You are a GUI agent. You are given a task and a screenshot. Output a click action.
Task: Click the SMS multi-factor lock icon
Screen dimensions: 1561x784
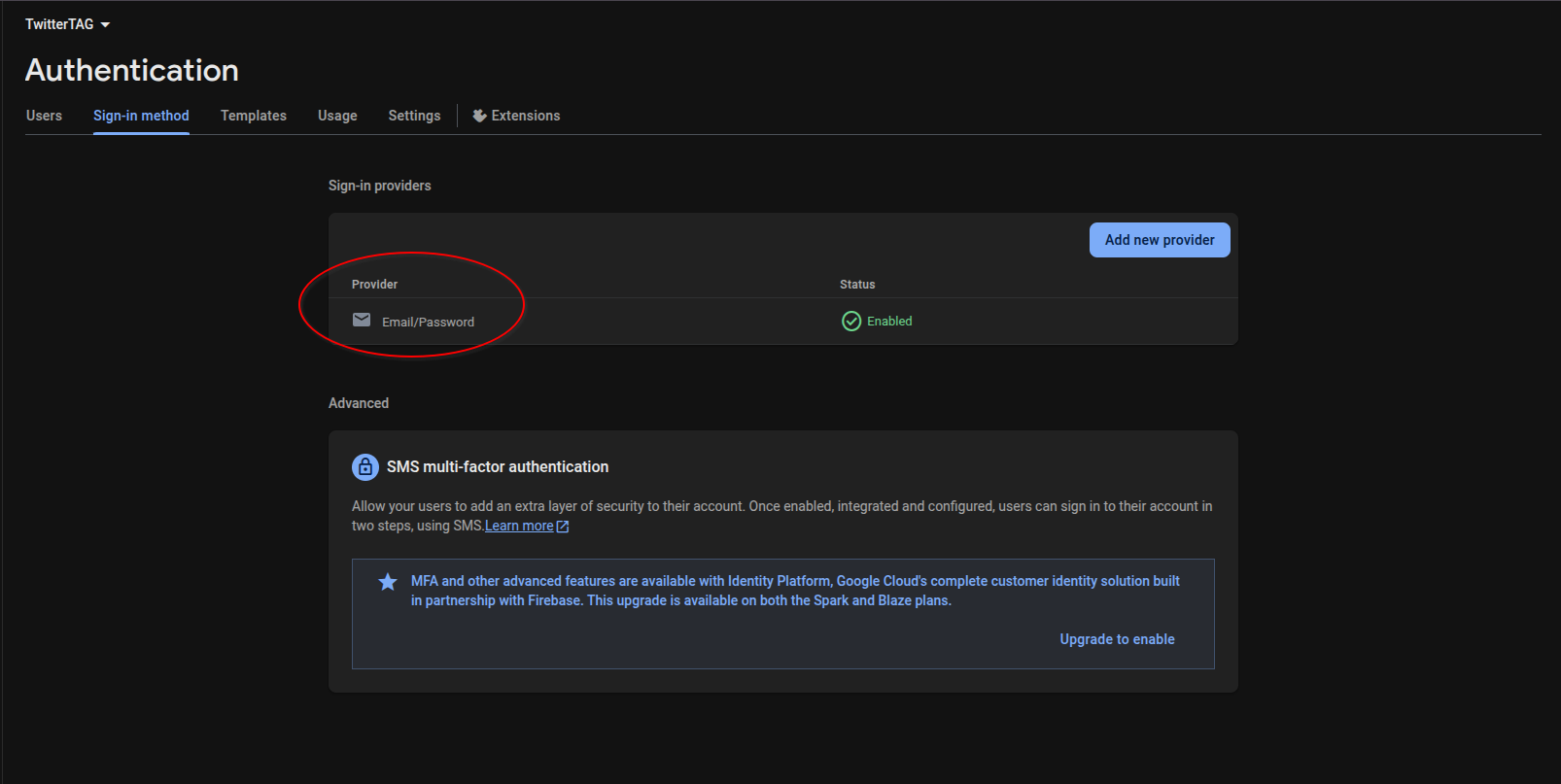tap(365, 467)
